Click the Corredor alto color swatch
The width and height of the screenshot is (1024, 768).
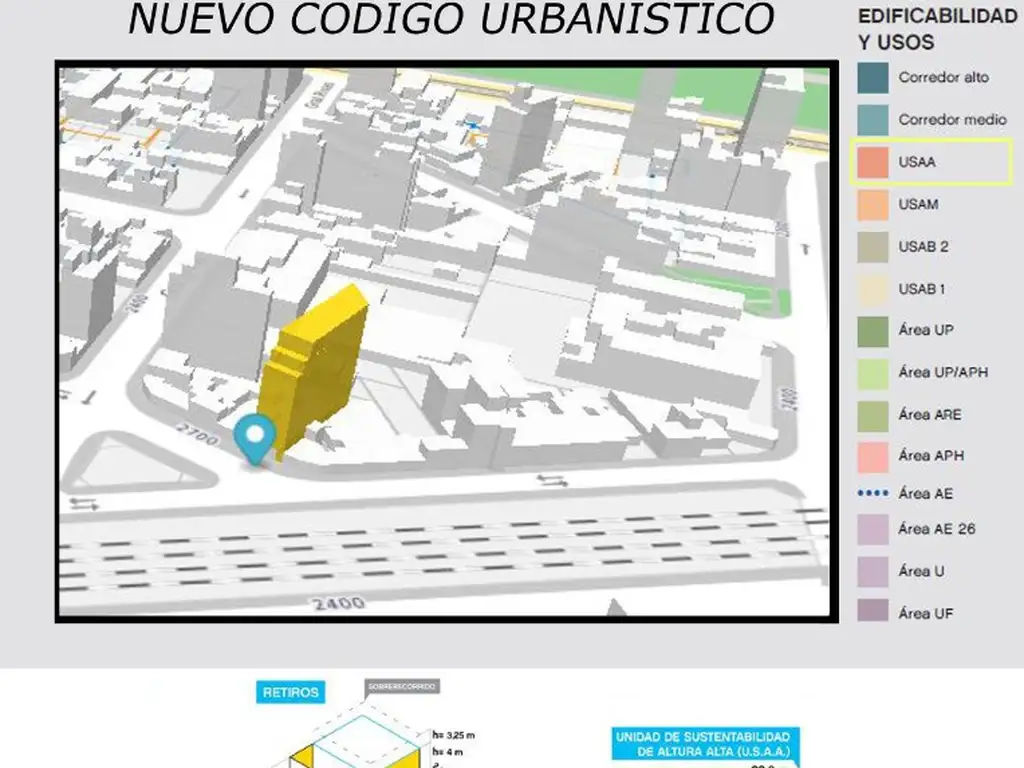[x=872, y=78]
